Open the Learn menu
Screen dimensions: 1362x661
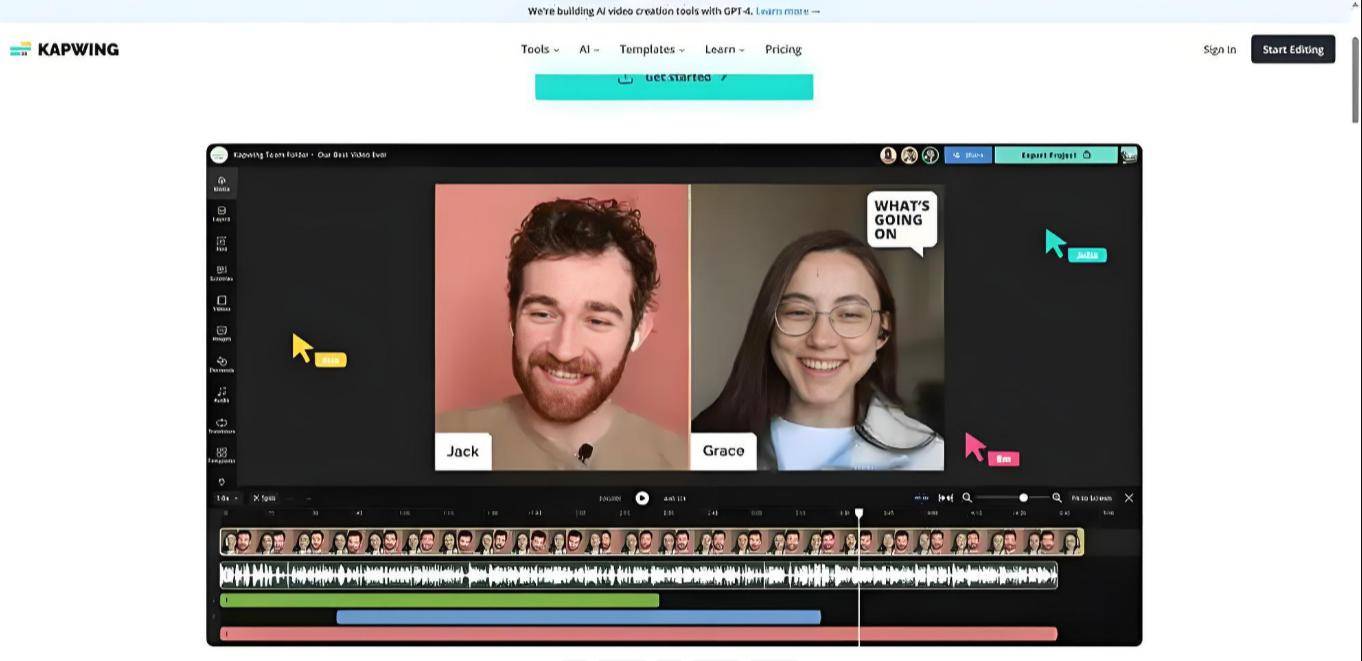tap(724, 49)
